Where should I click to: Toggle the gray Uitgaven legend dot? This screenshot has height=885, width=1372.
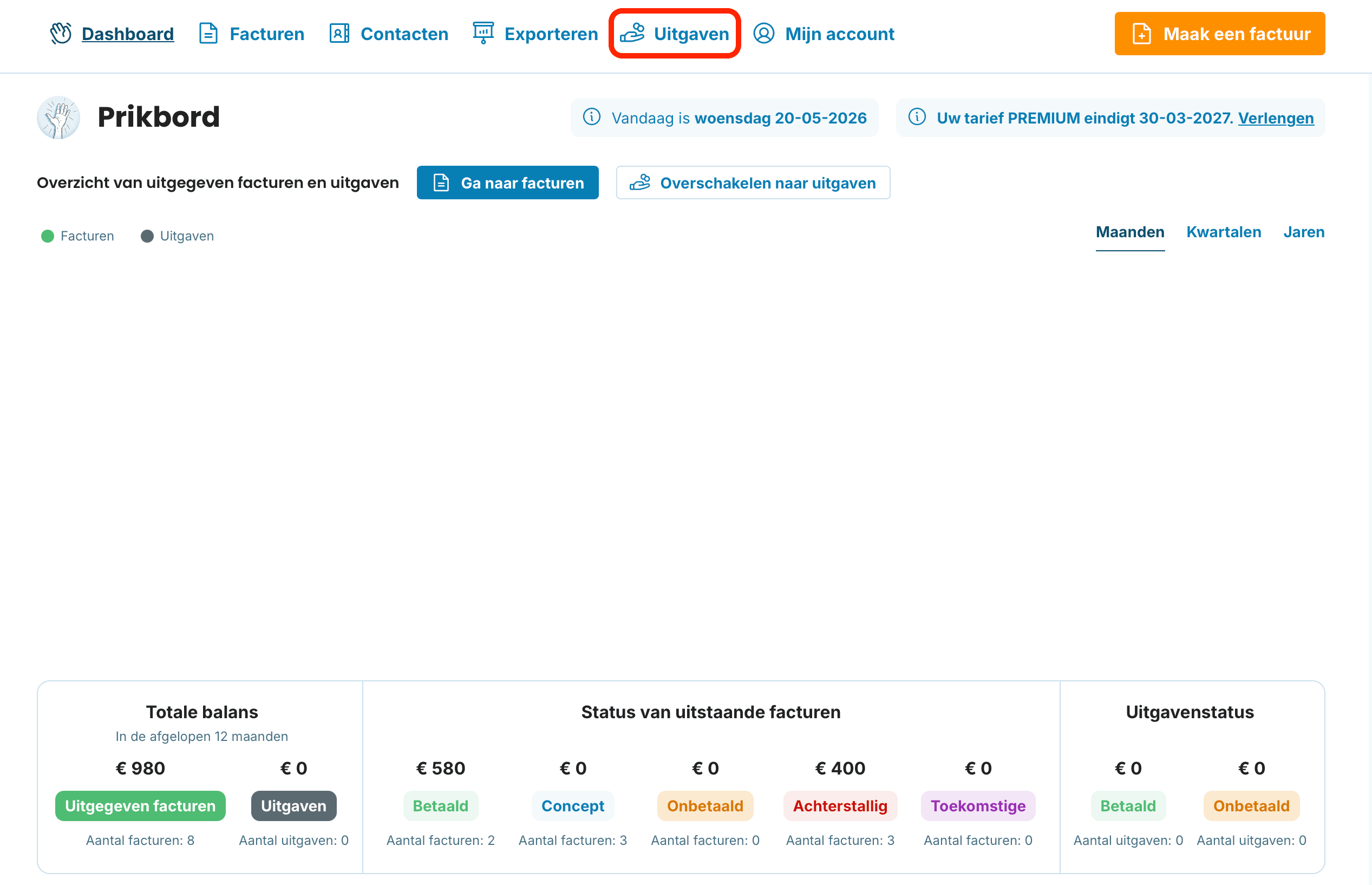point(147,236)
